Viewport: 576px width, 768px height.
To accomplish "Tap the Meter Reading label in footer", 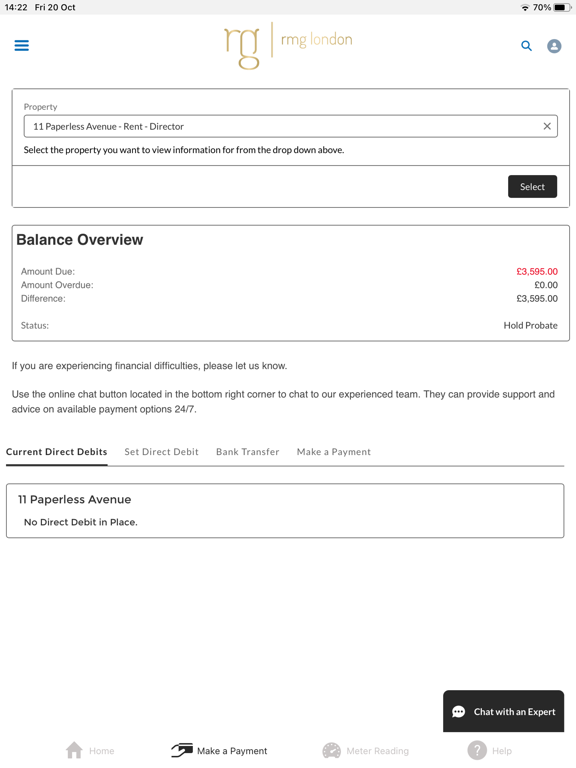I will click(x=378, y=751).
